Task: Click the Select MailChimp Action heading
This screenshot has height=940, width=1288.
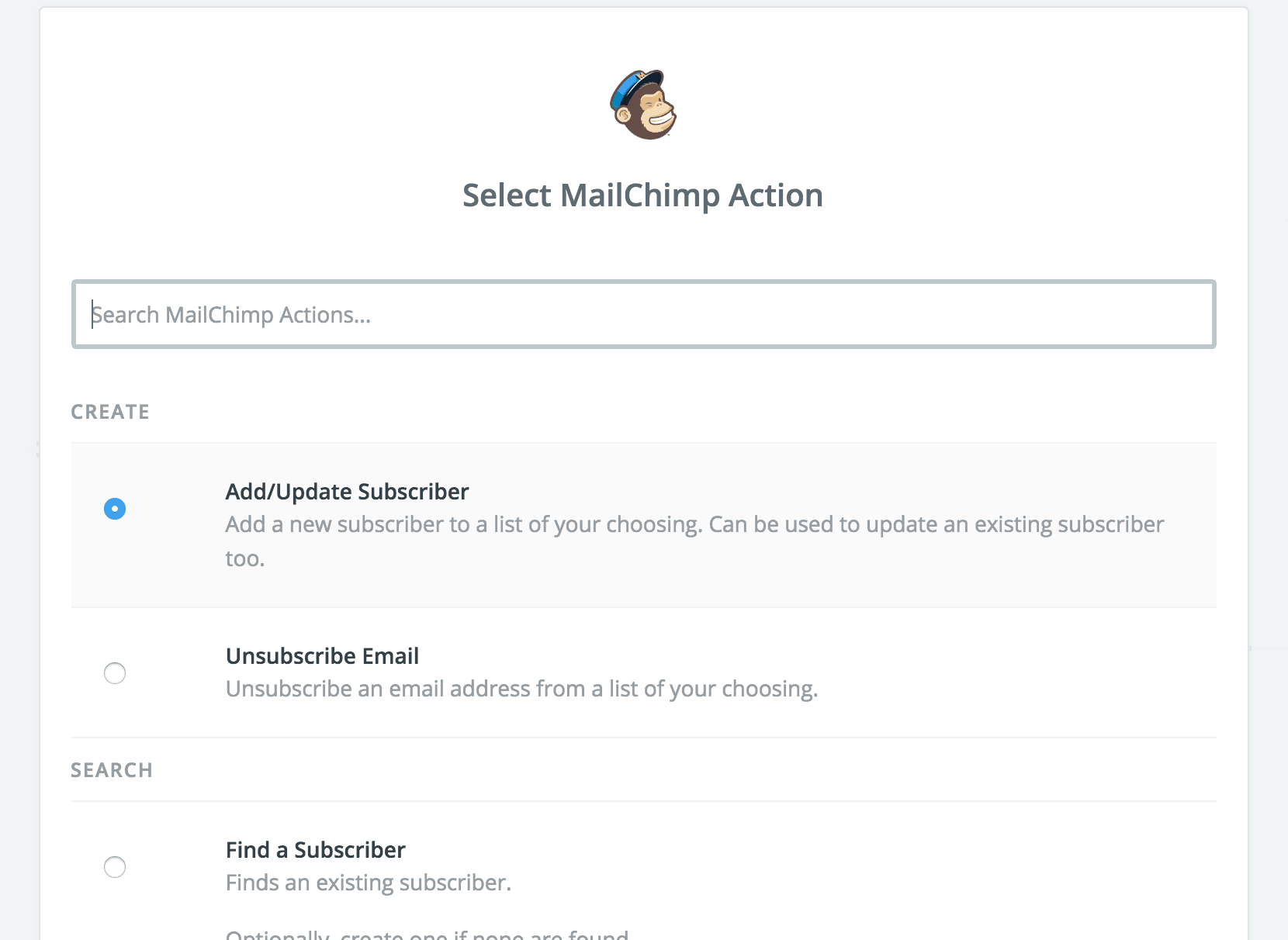Action: (x=642, y=195)
